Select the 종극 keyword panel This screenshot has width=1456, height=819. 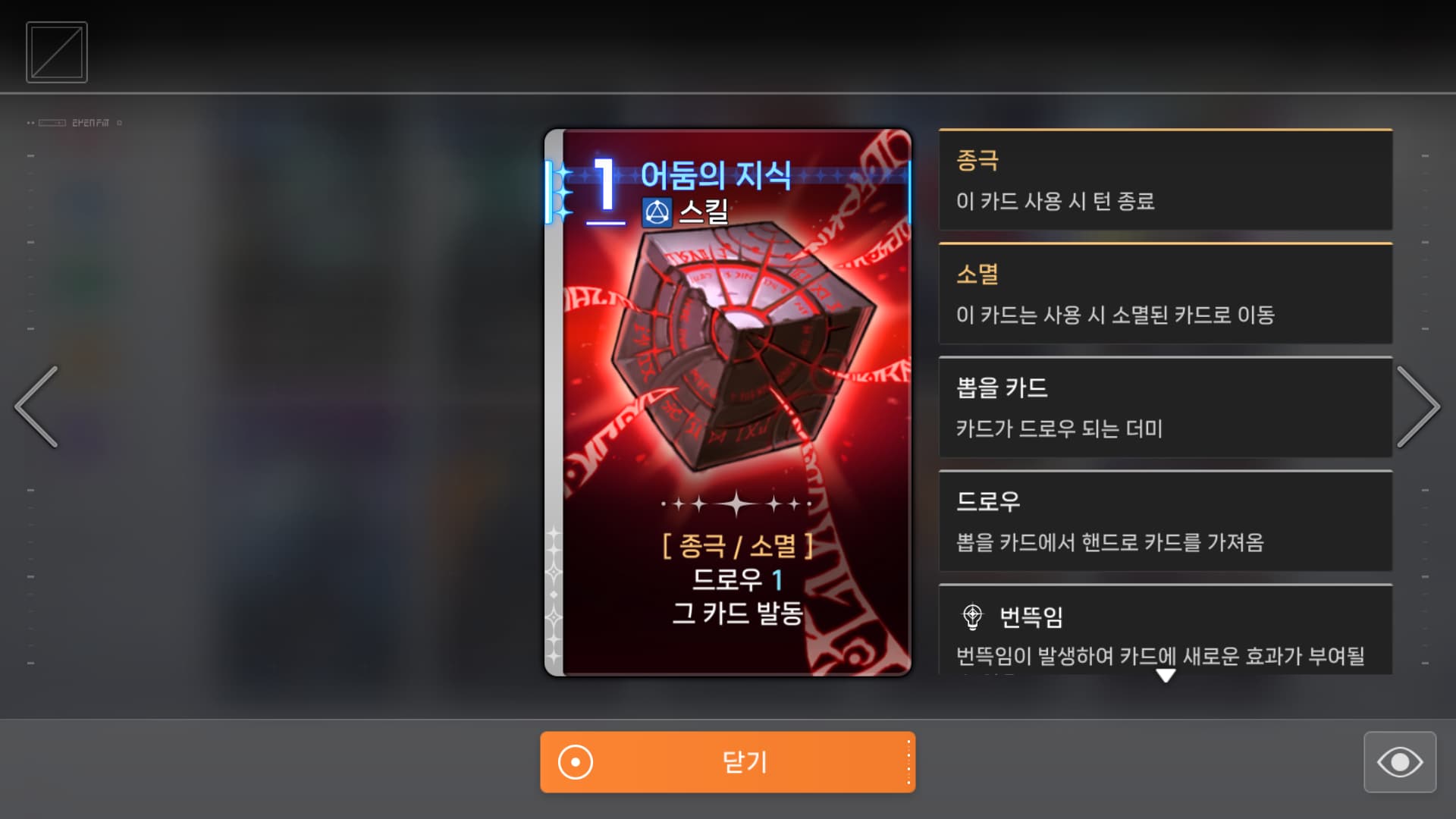(1166, 180)
